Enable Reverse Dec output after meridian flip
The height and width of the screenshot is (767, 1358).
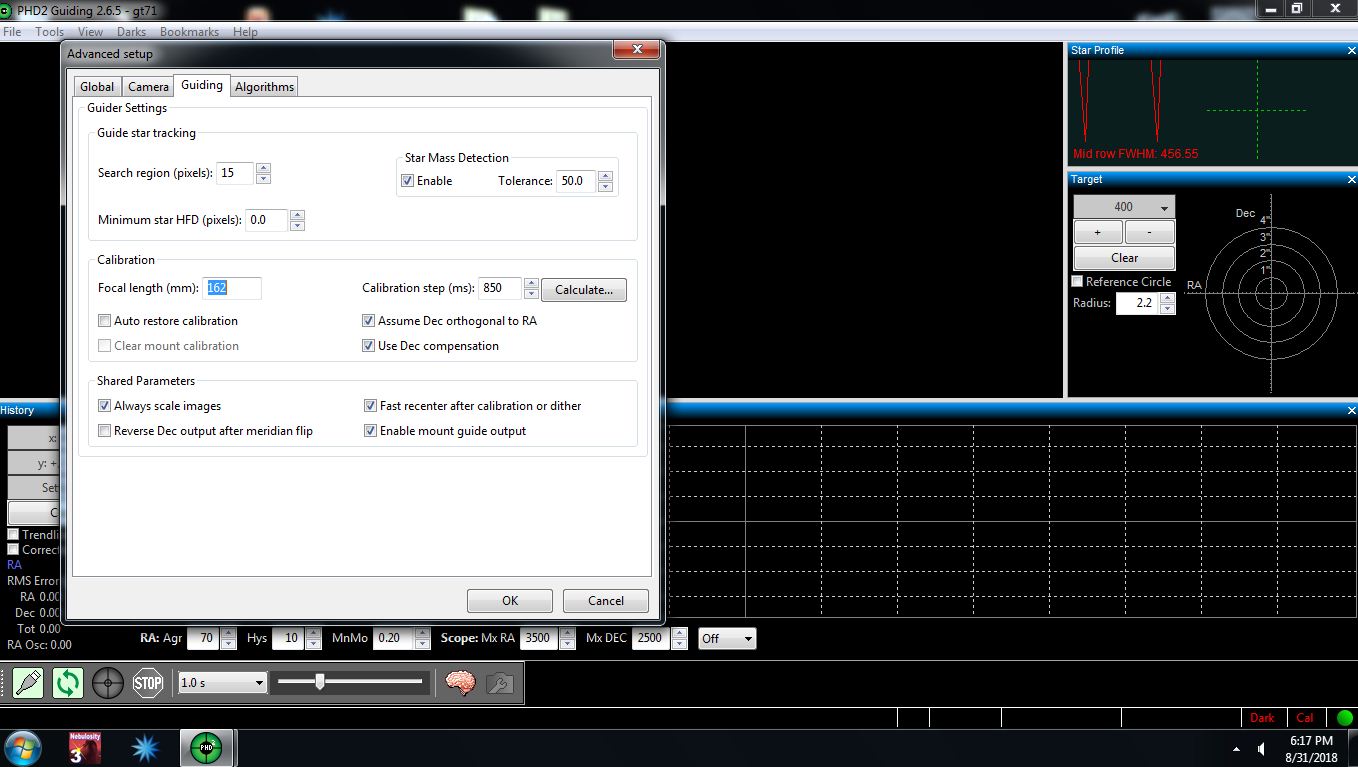click(105, 431)
